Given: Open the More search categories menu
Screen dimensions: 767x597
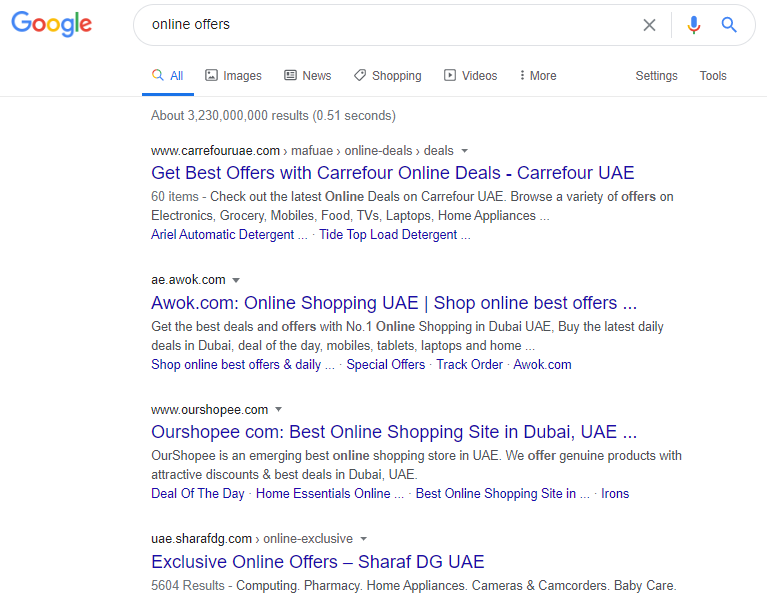Looking at the screenshot, I should [x=538, y=76].
